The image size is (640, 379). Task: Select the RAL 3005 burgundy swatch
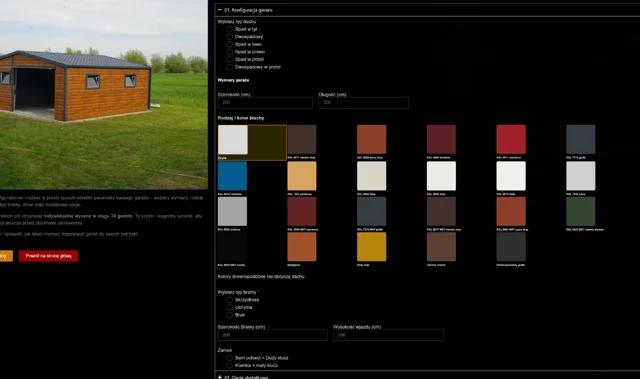pyautogui.click(x=441, y=140)
